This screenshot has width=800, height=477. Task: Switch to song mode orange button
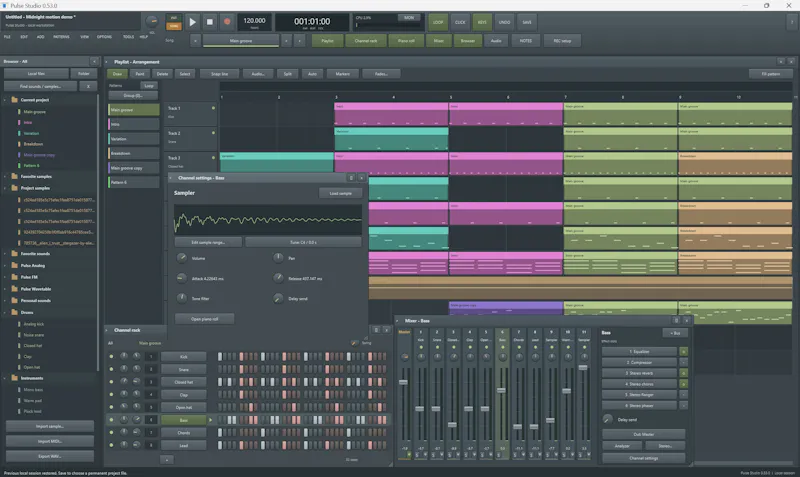[174, 26]
